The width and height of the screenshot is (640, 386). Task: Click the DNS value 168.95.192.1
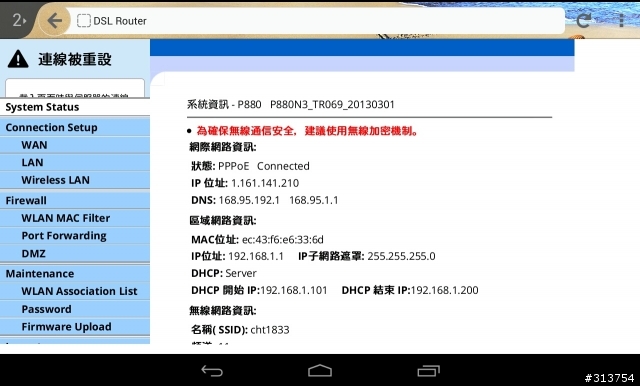click(x=249, y=200)
